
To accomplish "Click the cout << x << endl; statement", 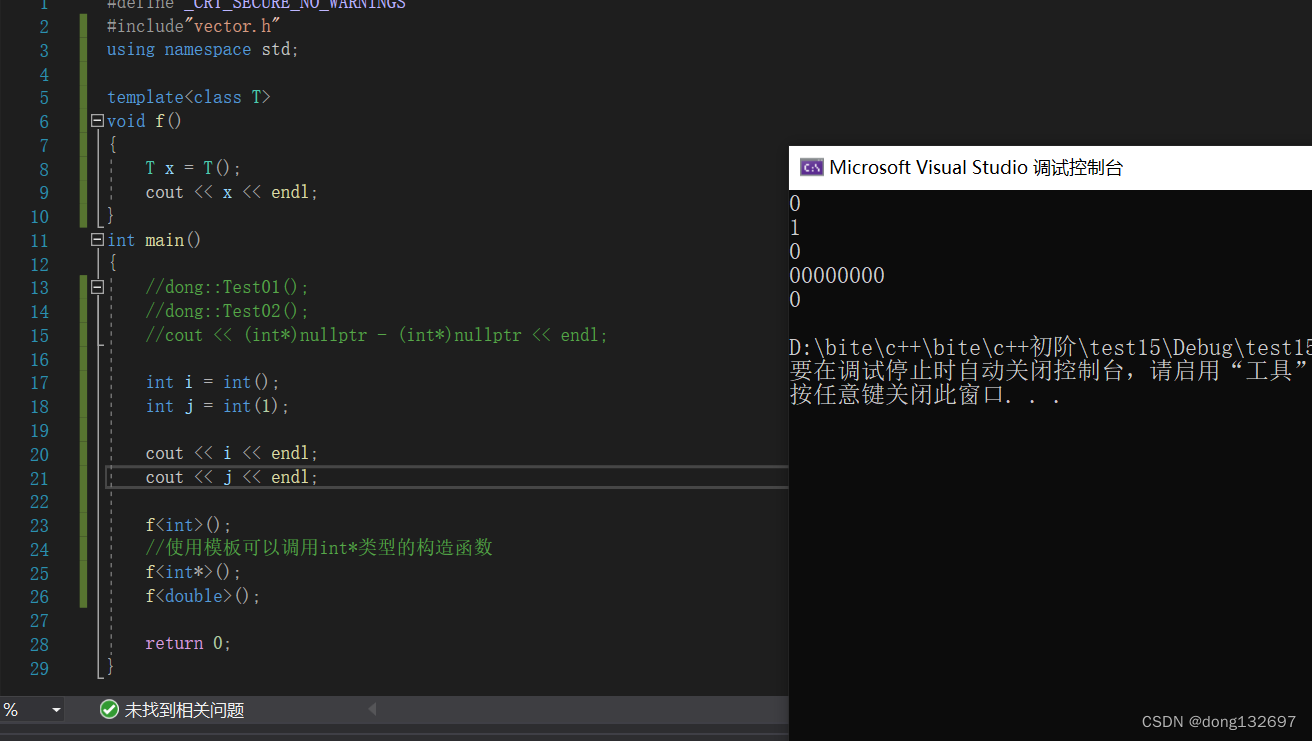I will pos(232,192).
